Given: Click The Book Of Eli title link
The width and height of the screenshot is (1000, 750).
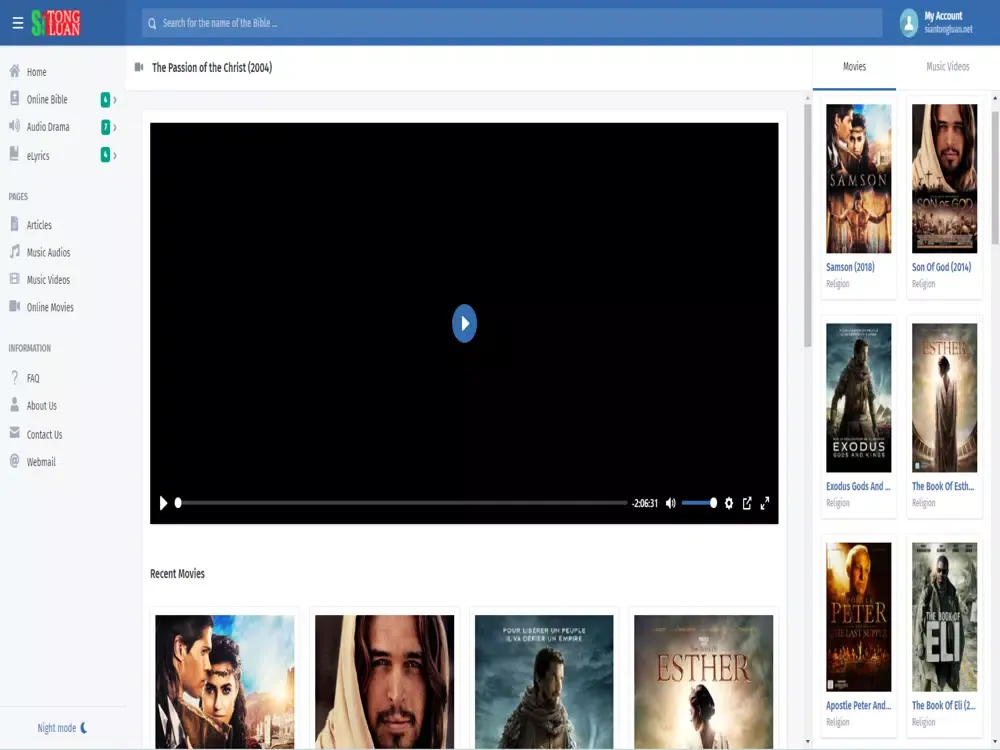Looking at the screenshot, I should pos(943,706).
